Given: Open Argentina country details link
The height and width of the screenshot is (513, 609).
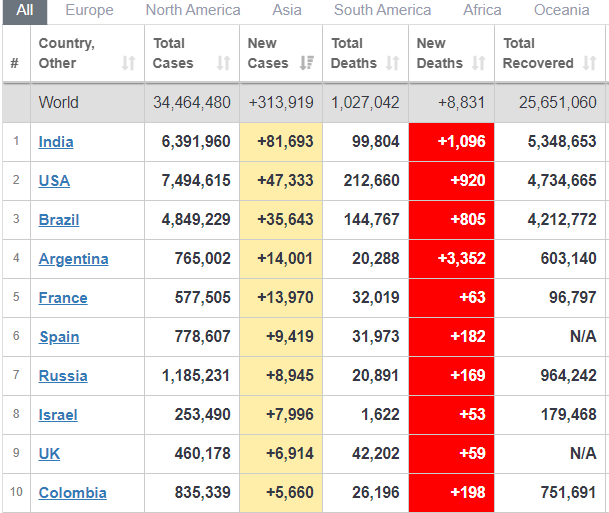Looking at the screenshot, I should point(73,259).
